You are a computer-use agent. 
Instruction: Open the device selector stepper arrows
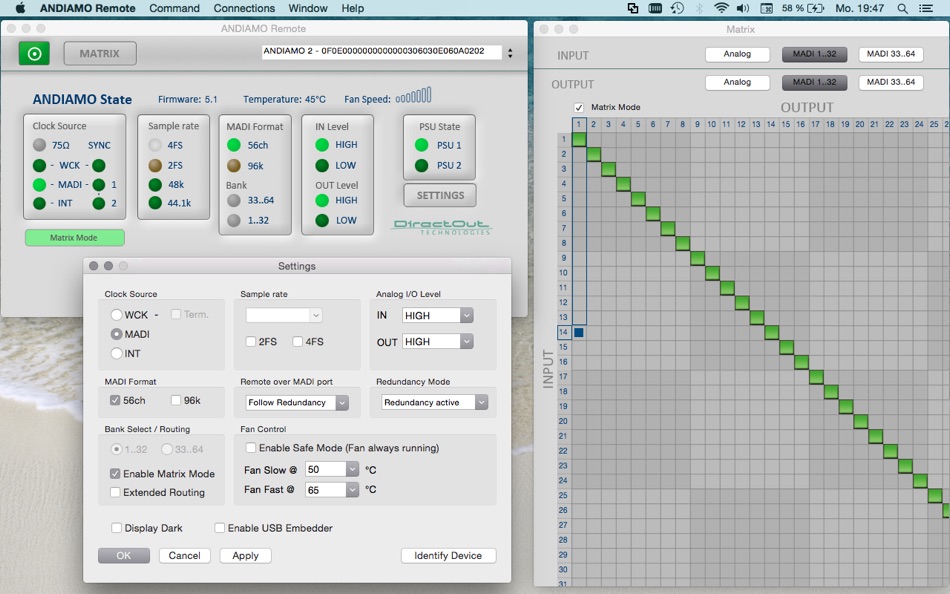click(x=510, y=53)
